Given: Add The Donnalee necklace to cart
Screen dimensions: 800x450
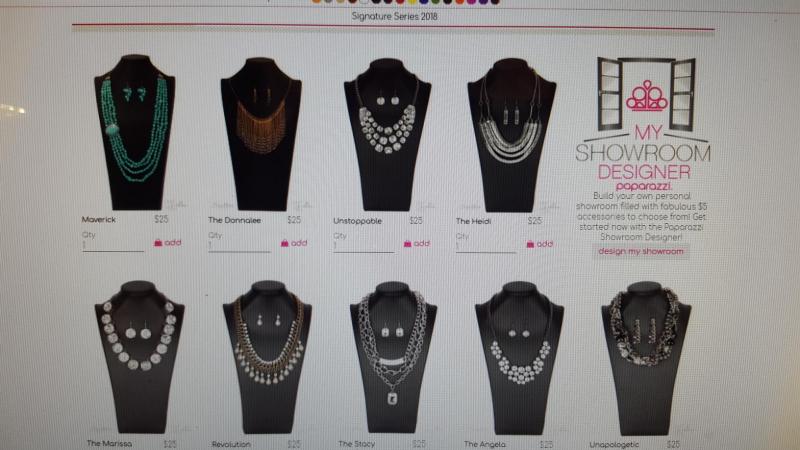Looking at the screenshot, I should [294, 243].
